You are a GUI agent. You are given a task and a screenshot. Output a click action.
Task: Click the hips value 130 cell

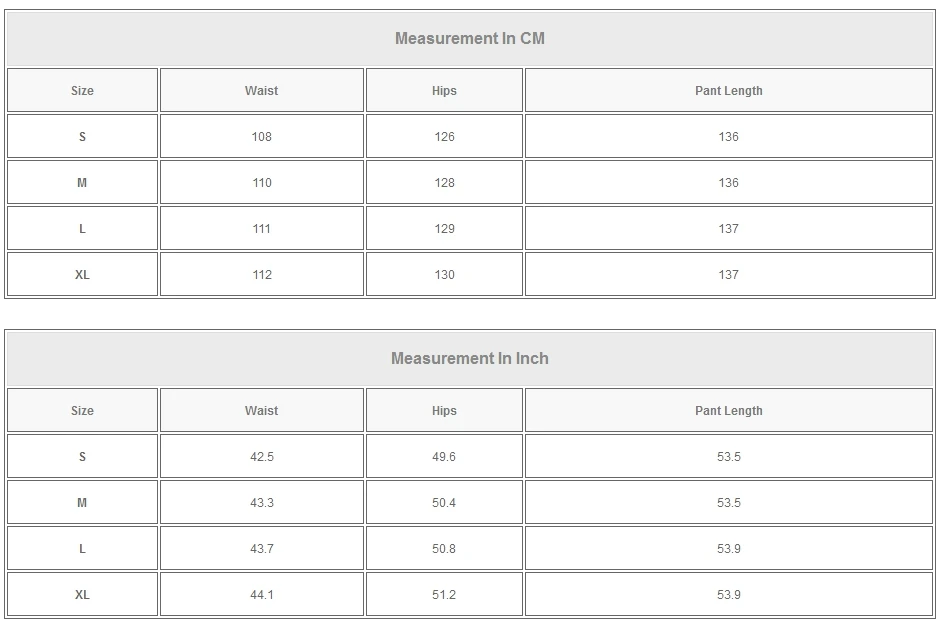pyautogui.click(x=444, y=275)
